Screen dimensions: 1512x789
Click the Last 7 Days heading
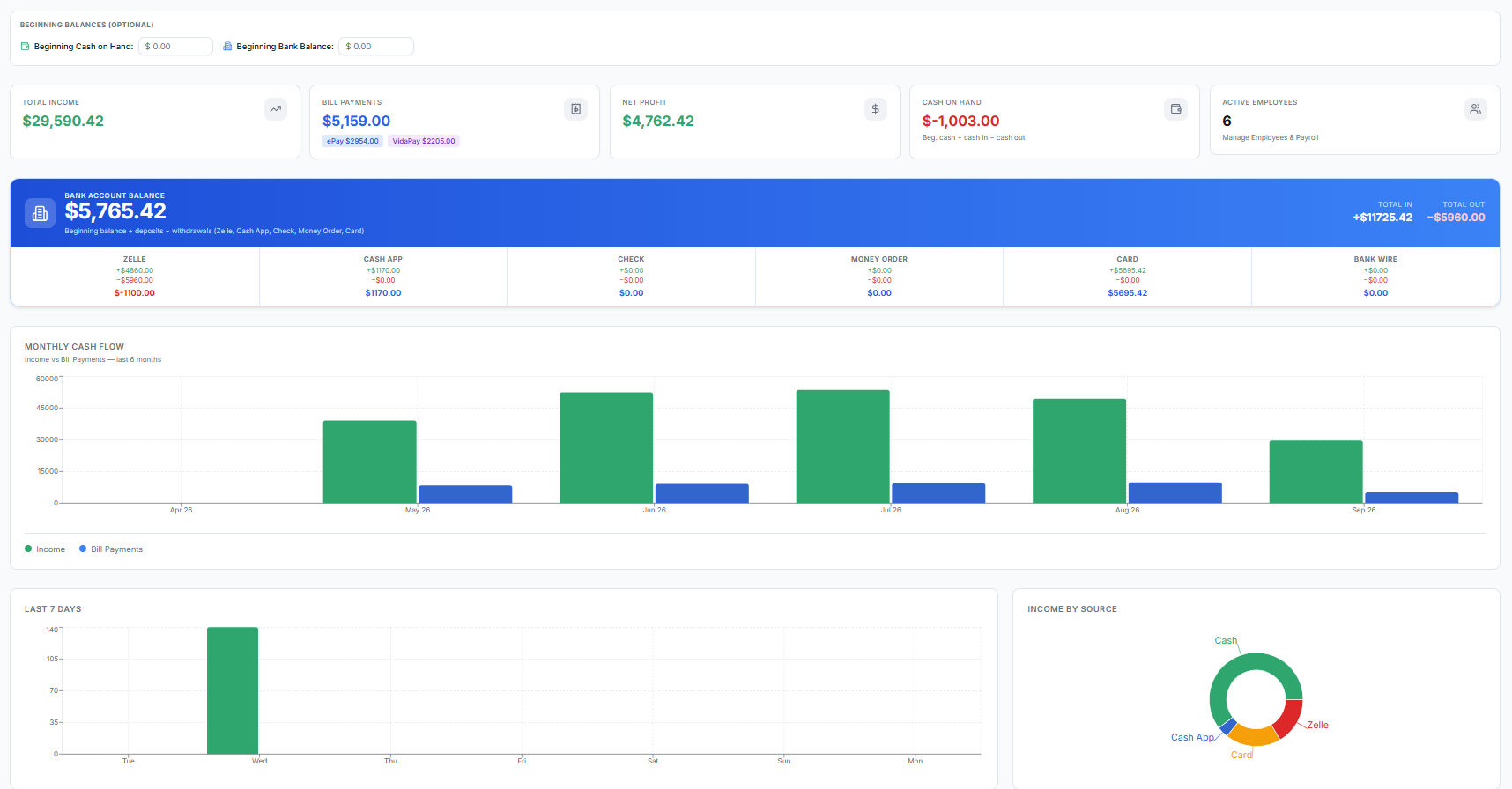(x=53, y=609)
